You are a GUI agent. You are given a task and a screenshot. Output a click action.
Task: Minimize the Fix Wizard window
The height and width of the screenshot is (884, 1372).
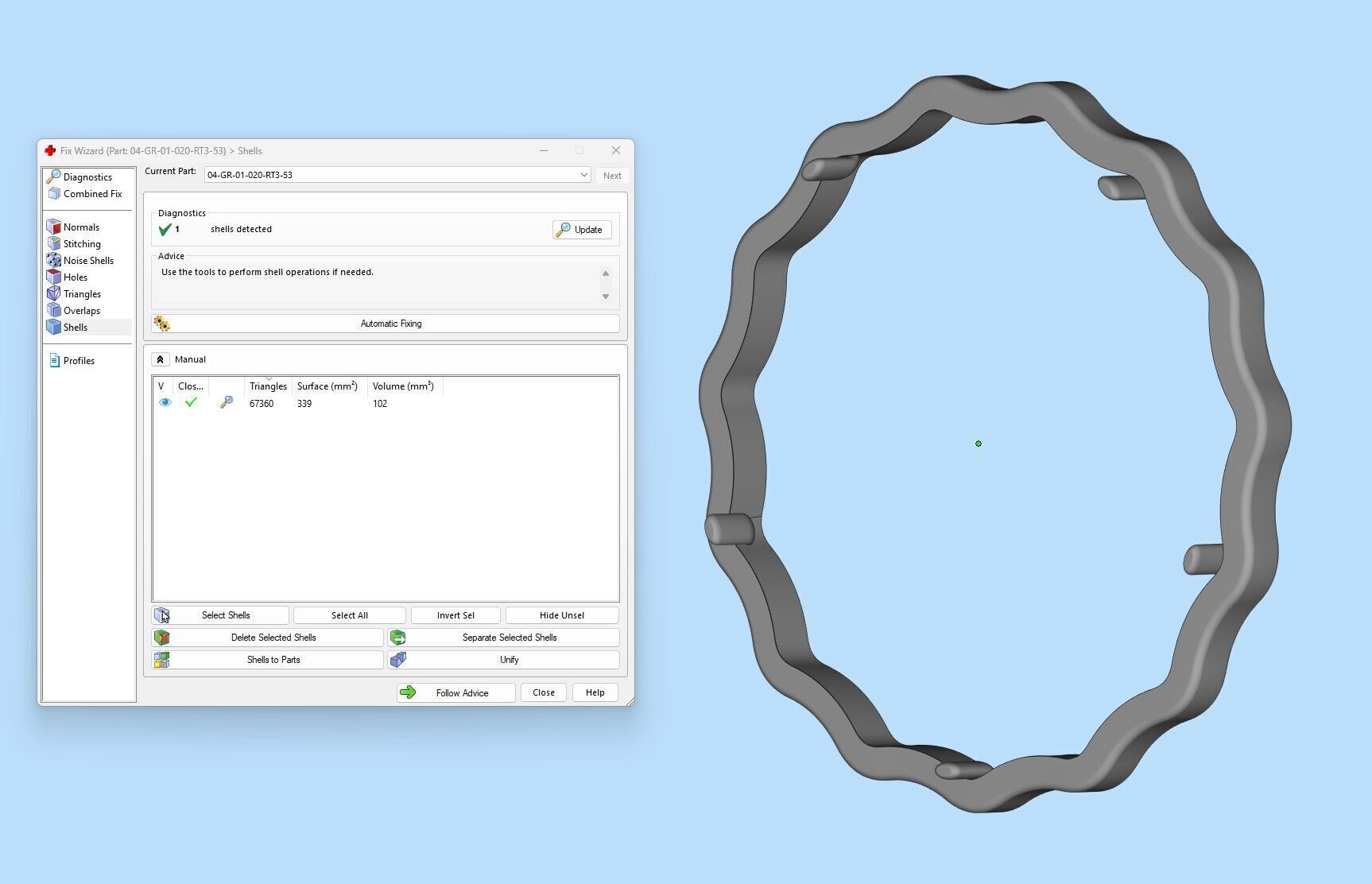[544, 151]
